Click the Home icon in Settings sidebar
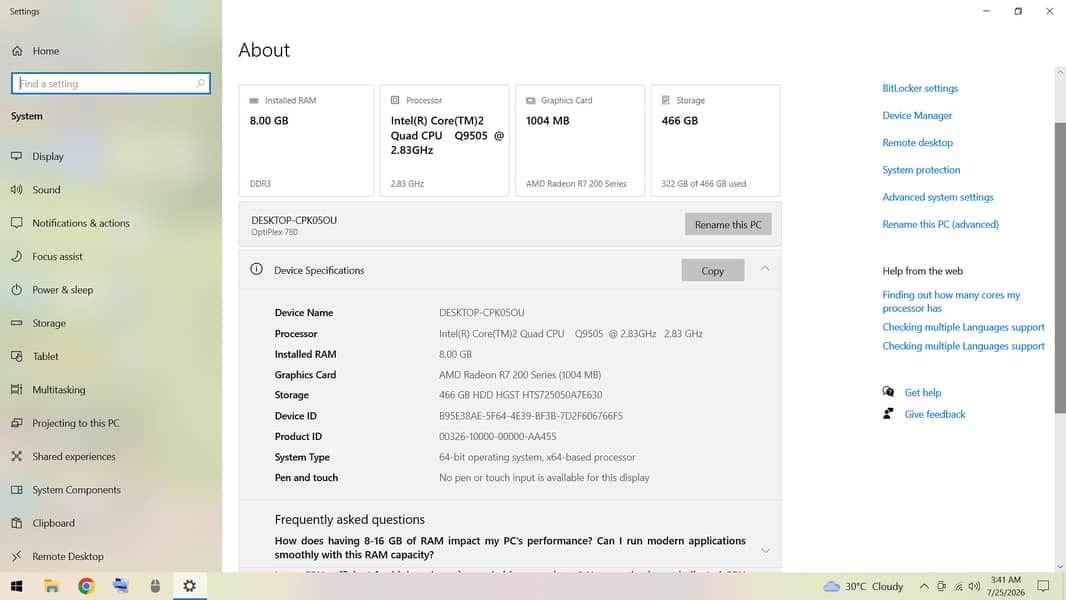 [17, 51]
